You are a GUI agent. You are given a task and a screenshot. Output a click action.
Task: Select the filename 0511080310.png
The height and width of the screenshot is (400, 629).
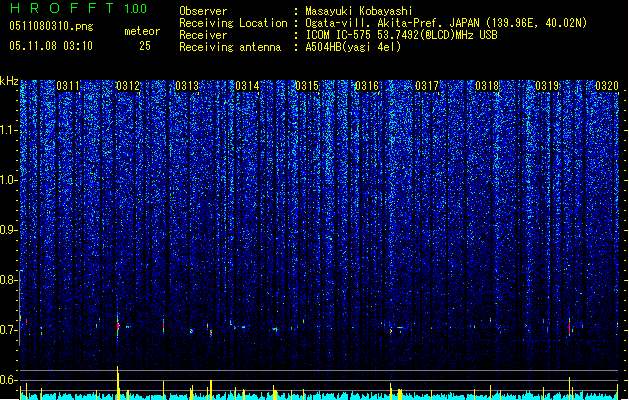coord(51,26)
